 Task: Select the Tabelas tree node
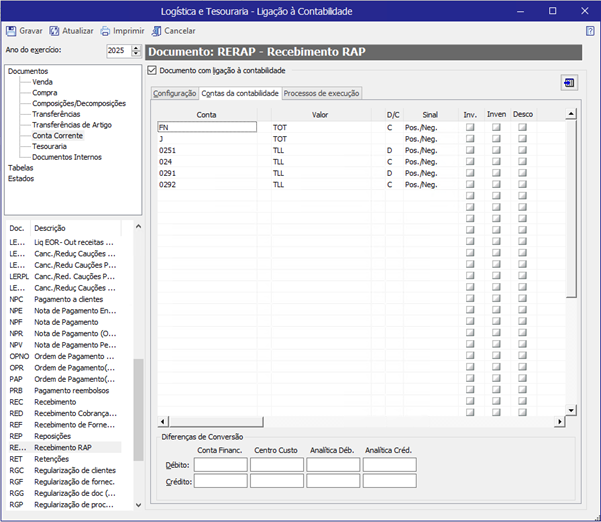[21, 168]
